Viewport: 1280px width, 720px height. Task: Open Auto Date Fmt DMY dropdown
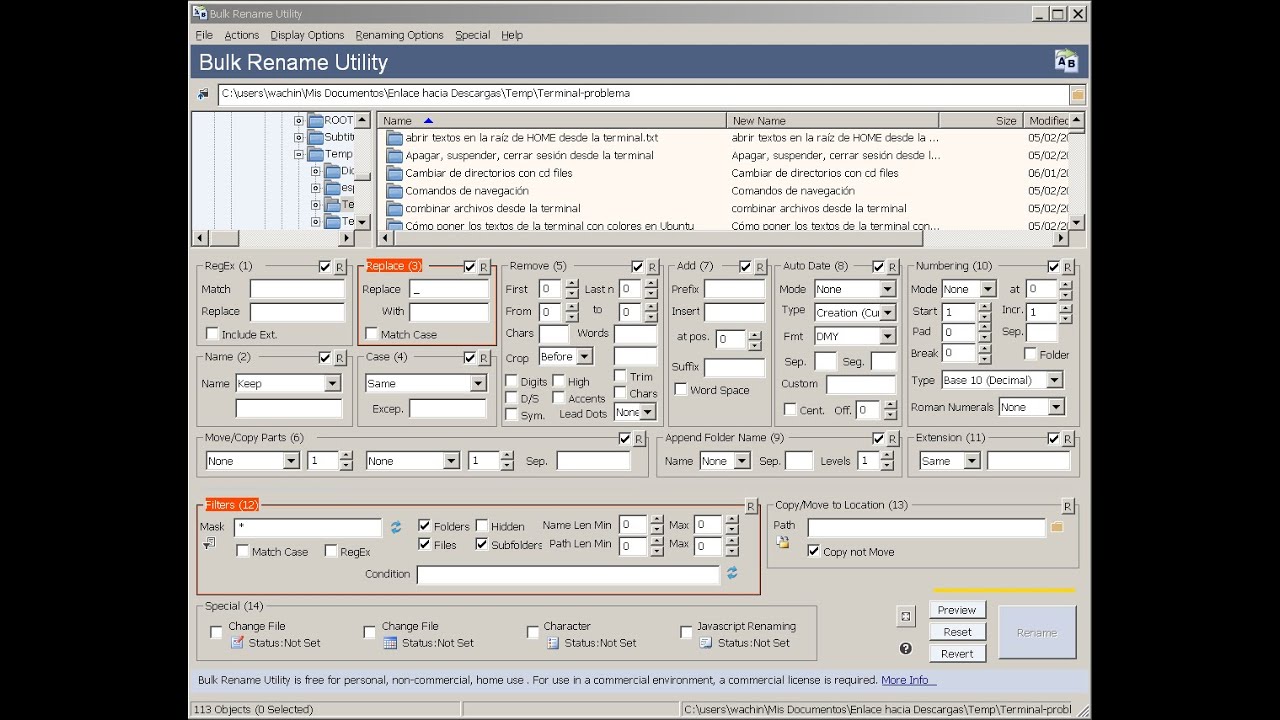click(887, 337)
